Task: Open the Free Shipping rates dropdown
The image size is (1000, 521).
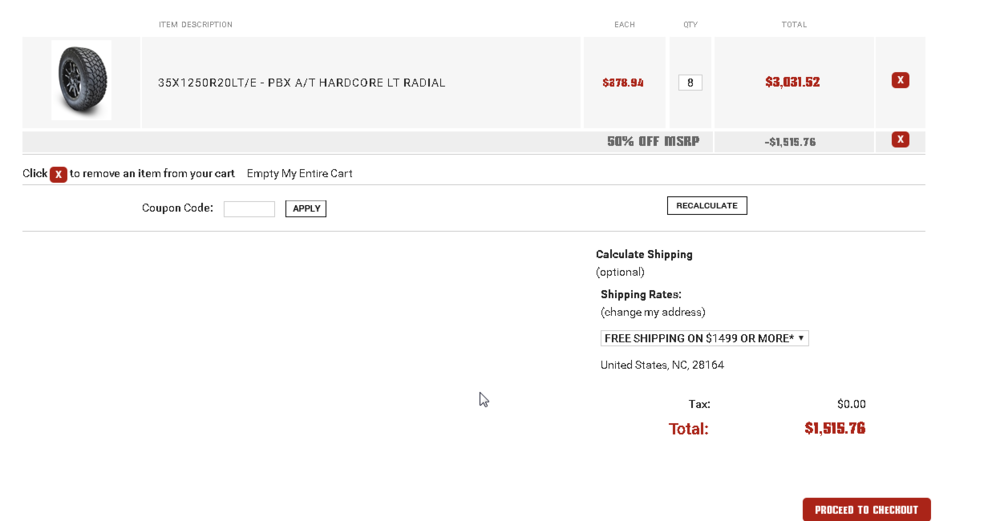Action: (704, 339)
